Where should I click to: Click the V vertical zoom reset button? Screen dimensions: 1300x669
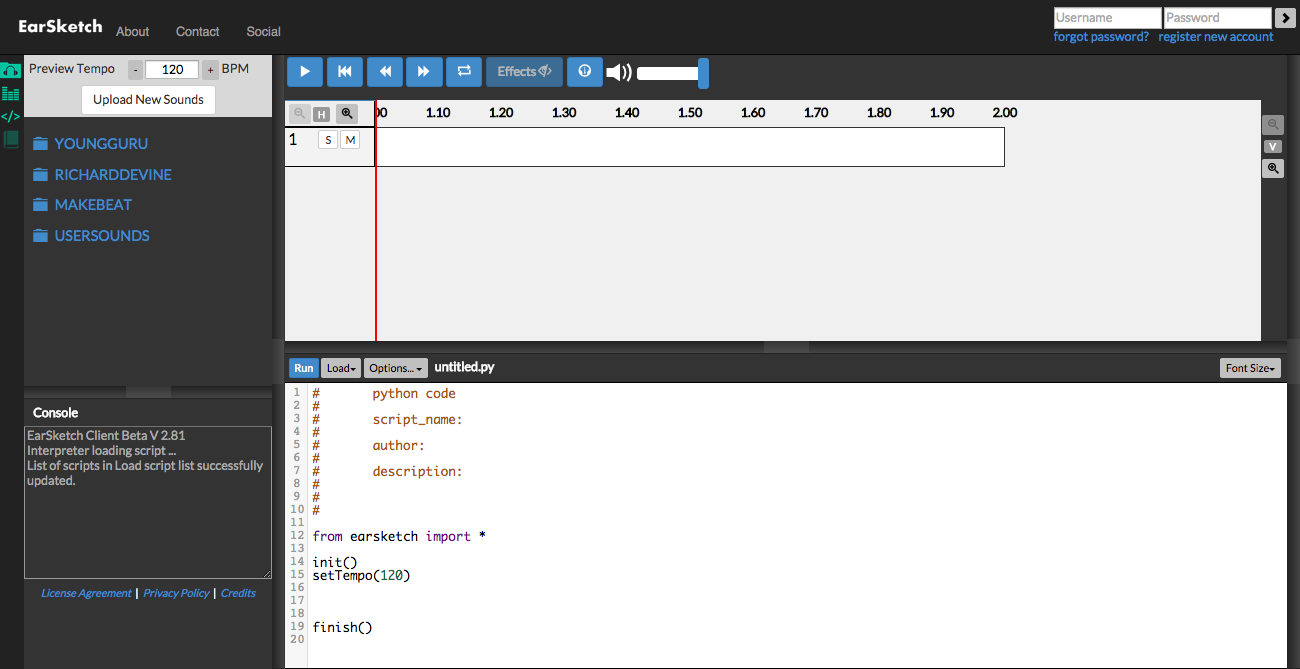pyautogui.click(x=1273, y=147)
